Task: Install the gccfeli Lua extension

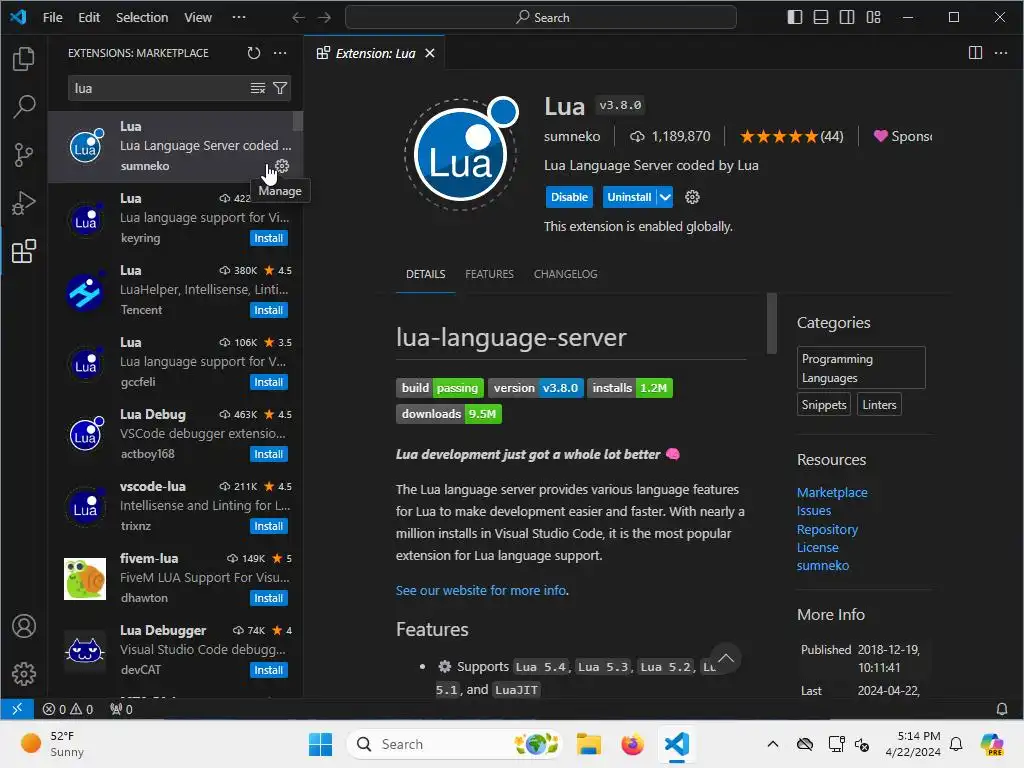Action: (268, 382)
